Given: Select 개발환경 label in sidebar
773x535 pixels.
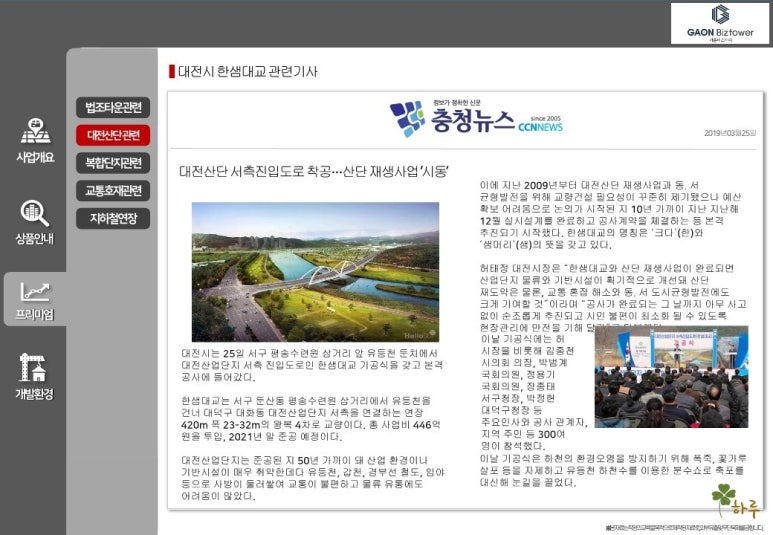Looking at the screenshot, I should point(34,394).
